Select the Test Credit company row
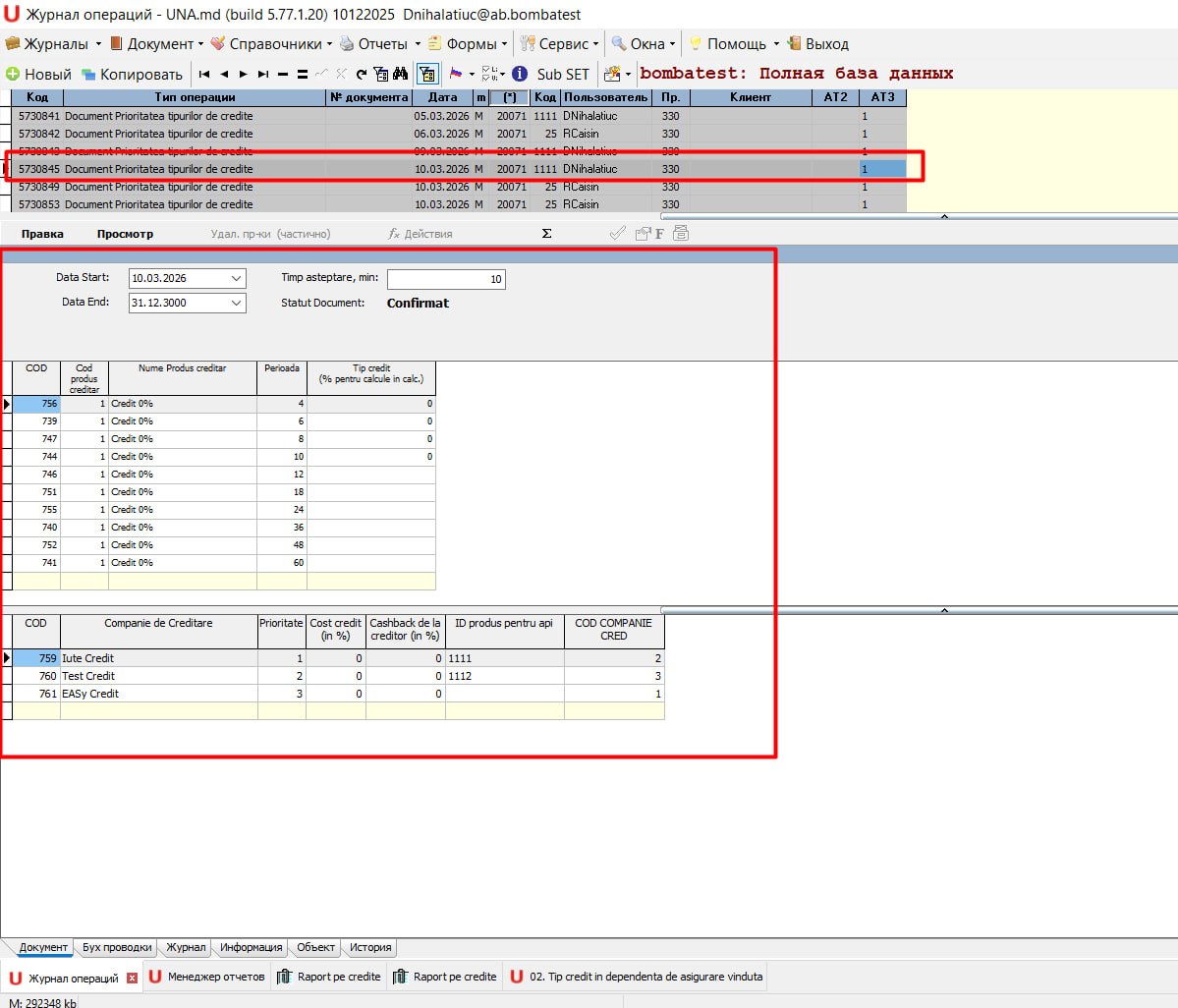 pos(338,676)
